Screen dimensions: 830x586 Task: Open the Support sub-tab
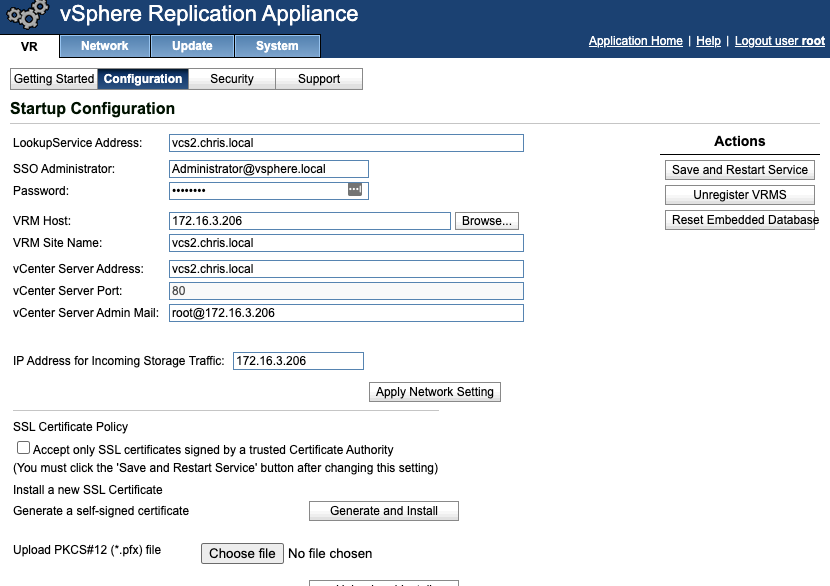[x=319, y=79]
